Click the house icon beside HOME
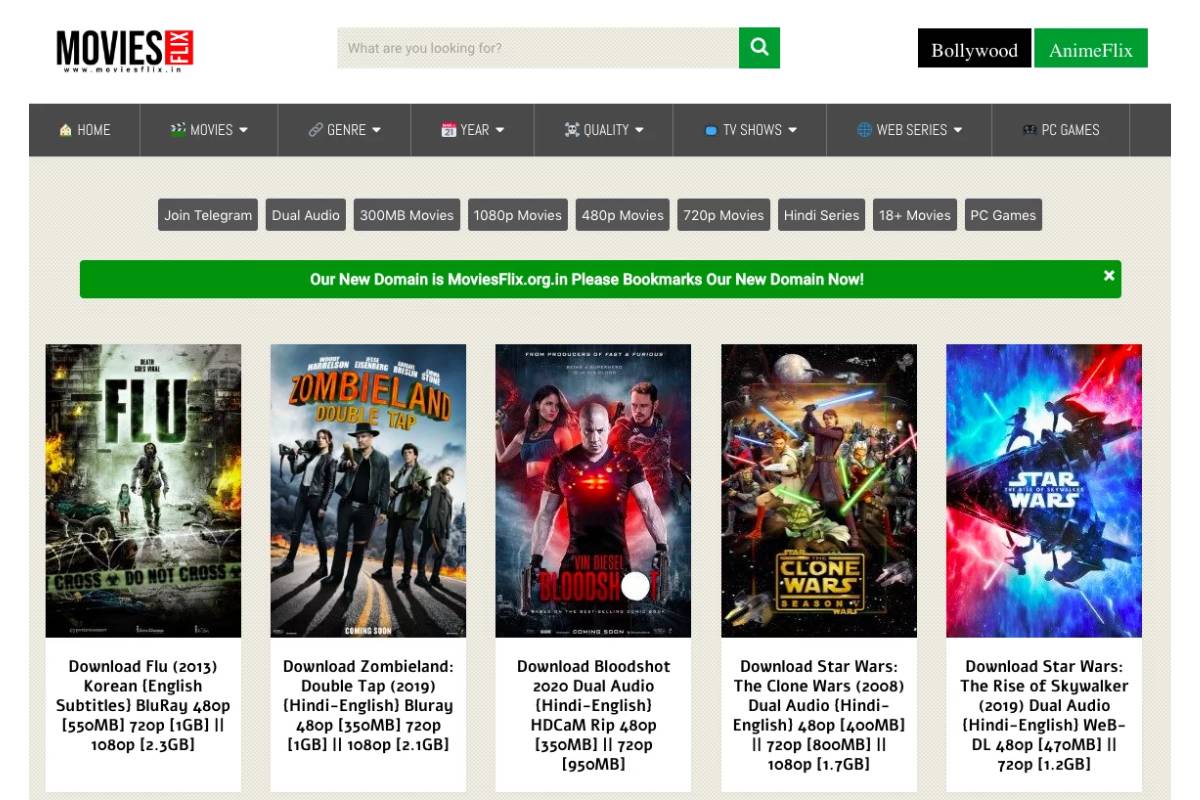 [65, 130]
